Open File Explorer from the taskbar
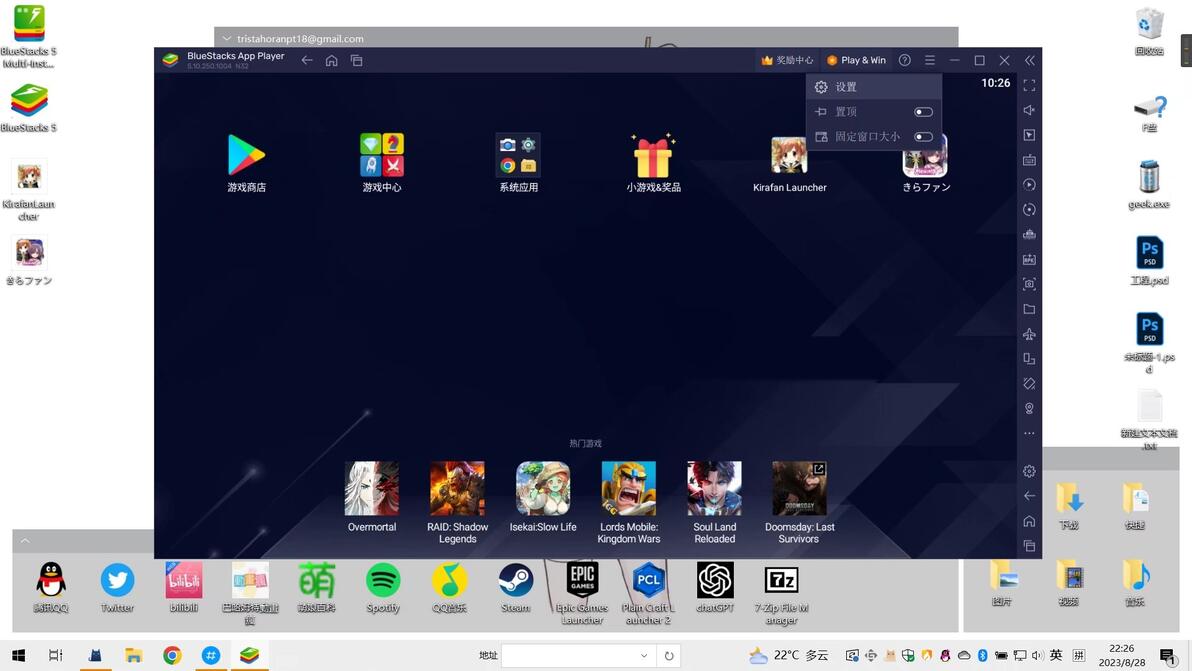1192x671 pixels. (134, 655)
